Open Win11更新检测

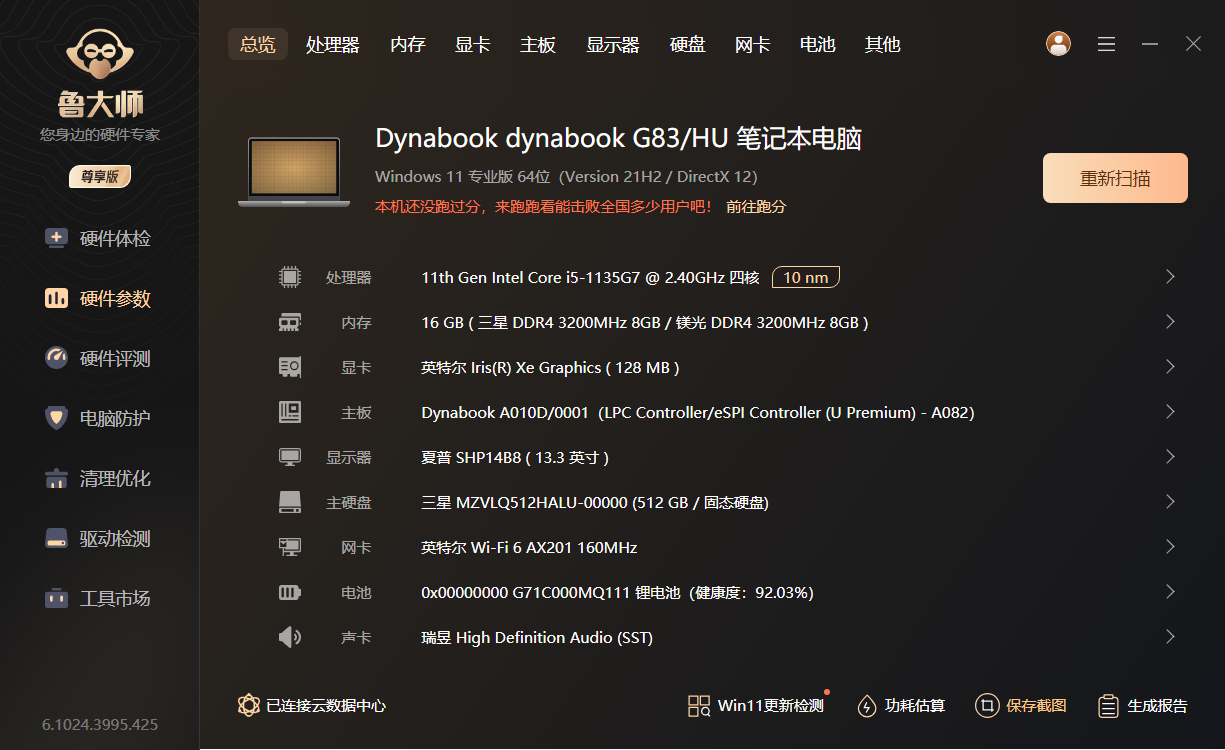757,705
